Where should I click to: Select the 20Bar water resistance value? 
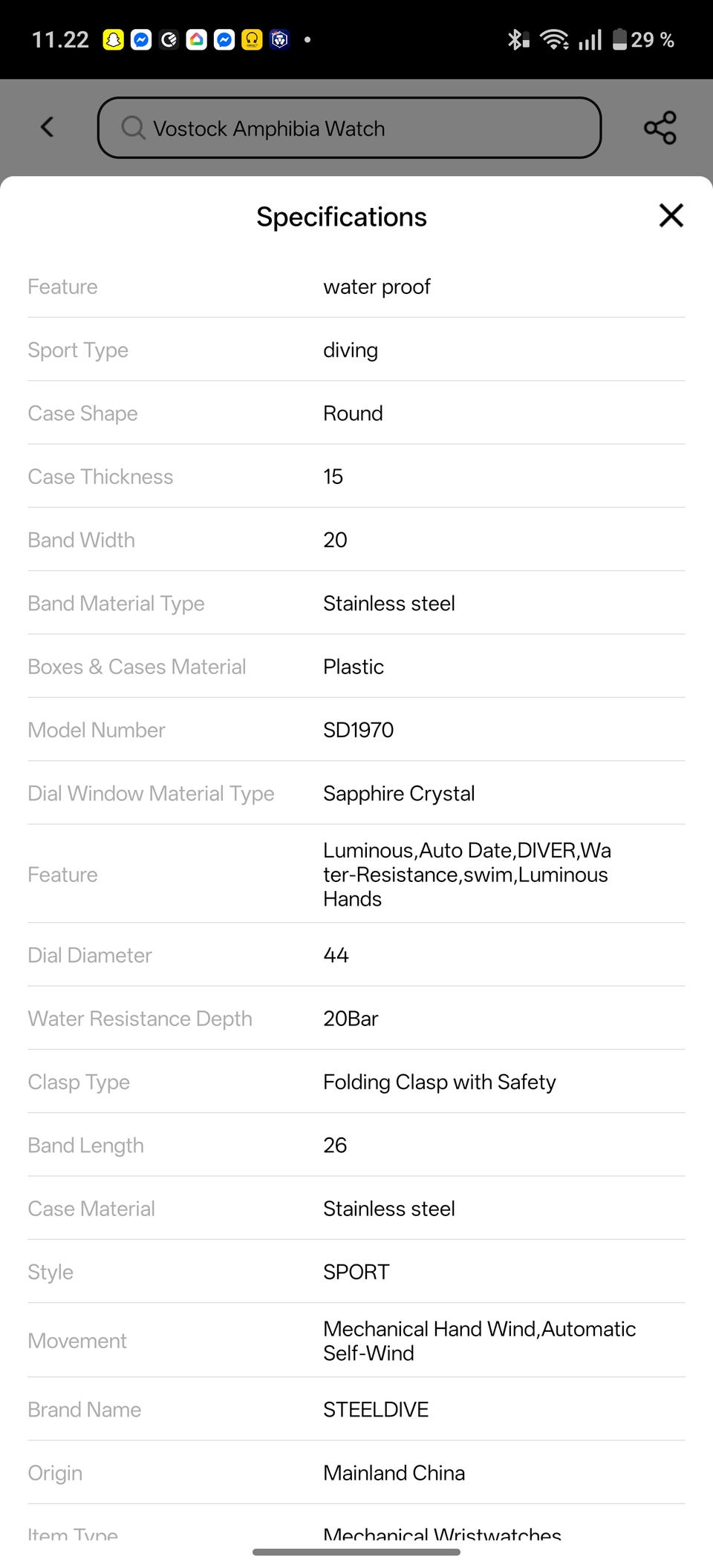tap(351, 1019)
